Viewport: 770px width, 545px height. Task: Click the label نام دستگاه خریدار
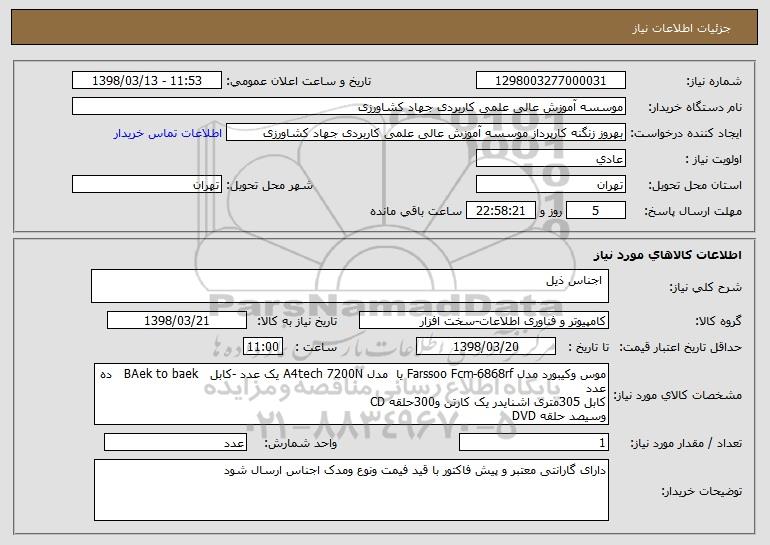tap(696, 108)
